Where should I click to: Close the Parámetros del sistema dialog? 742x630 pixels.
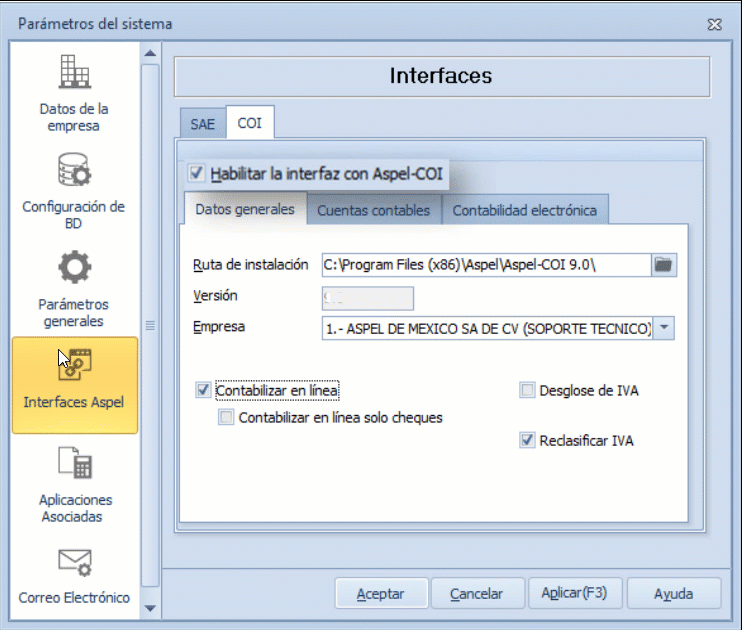tap(714, 24)
